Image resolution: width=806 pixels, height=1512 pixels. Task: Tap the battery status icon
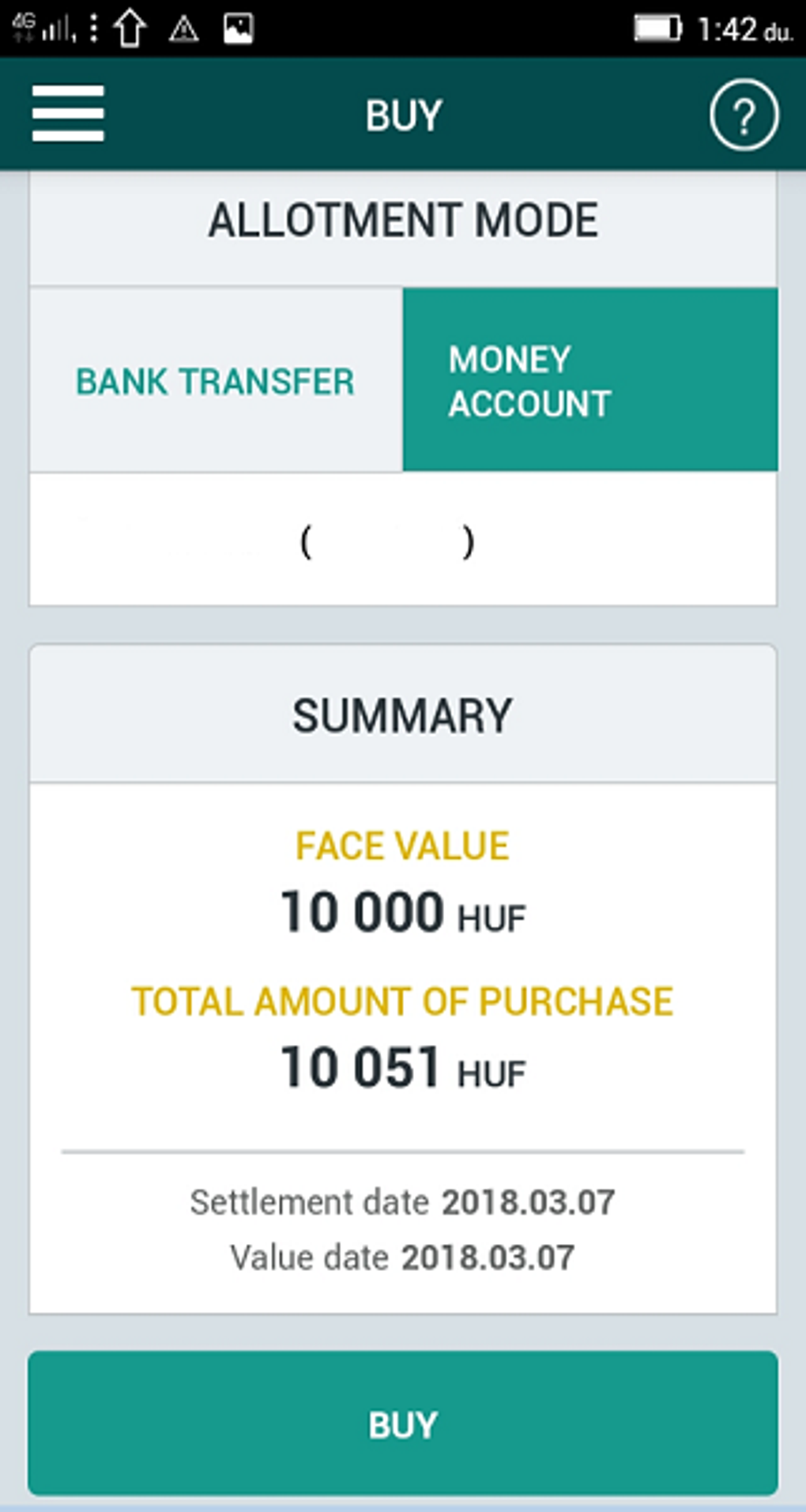(657, 28)
